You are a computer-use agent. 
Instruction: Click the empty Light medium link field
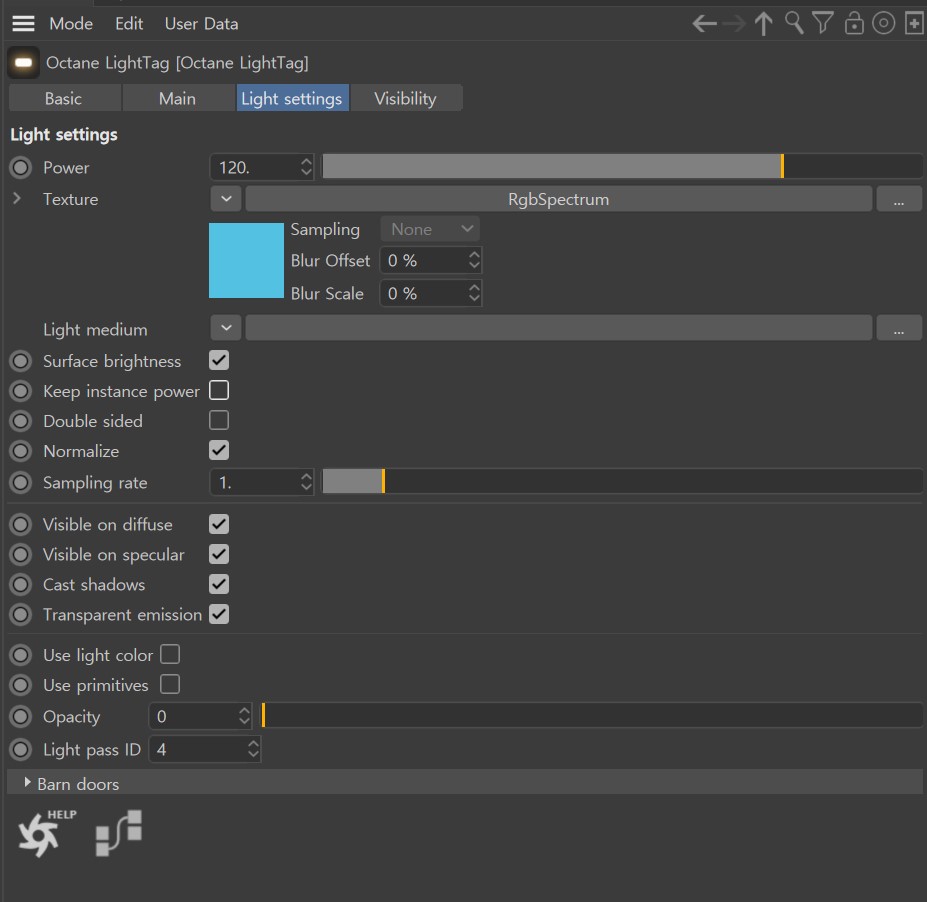[559, 328]
